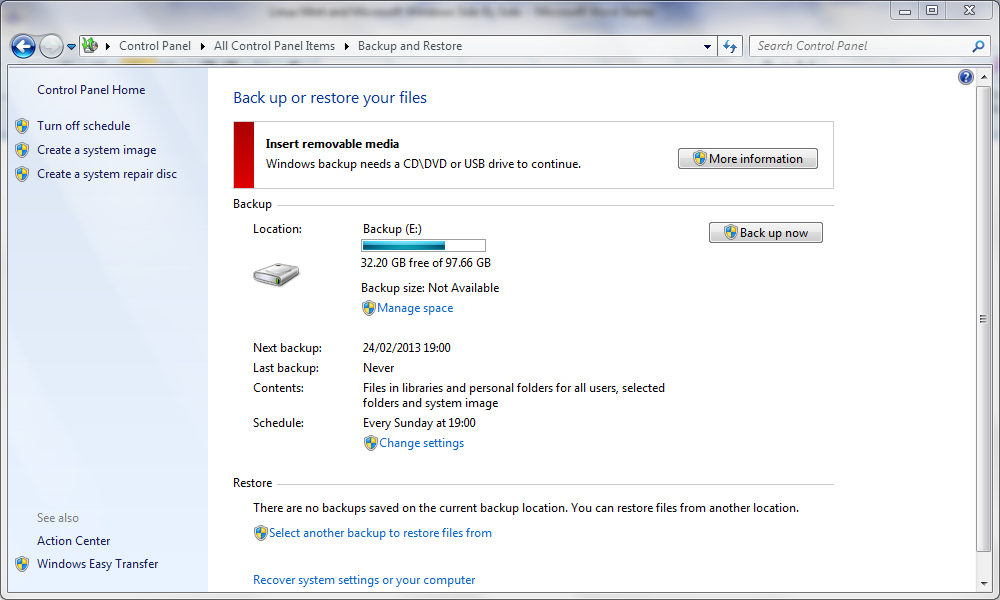The width and height of the screenshot is (1000, 600).
Task: Click the Back up now button
Action: pyautogui.click(x=765, y=233)
